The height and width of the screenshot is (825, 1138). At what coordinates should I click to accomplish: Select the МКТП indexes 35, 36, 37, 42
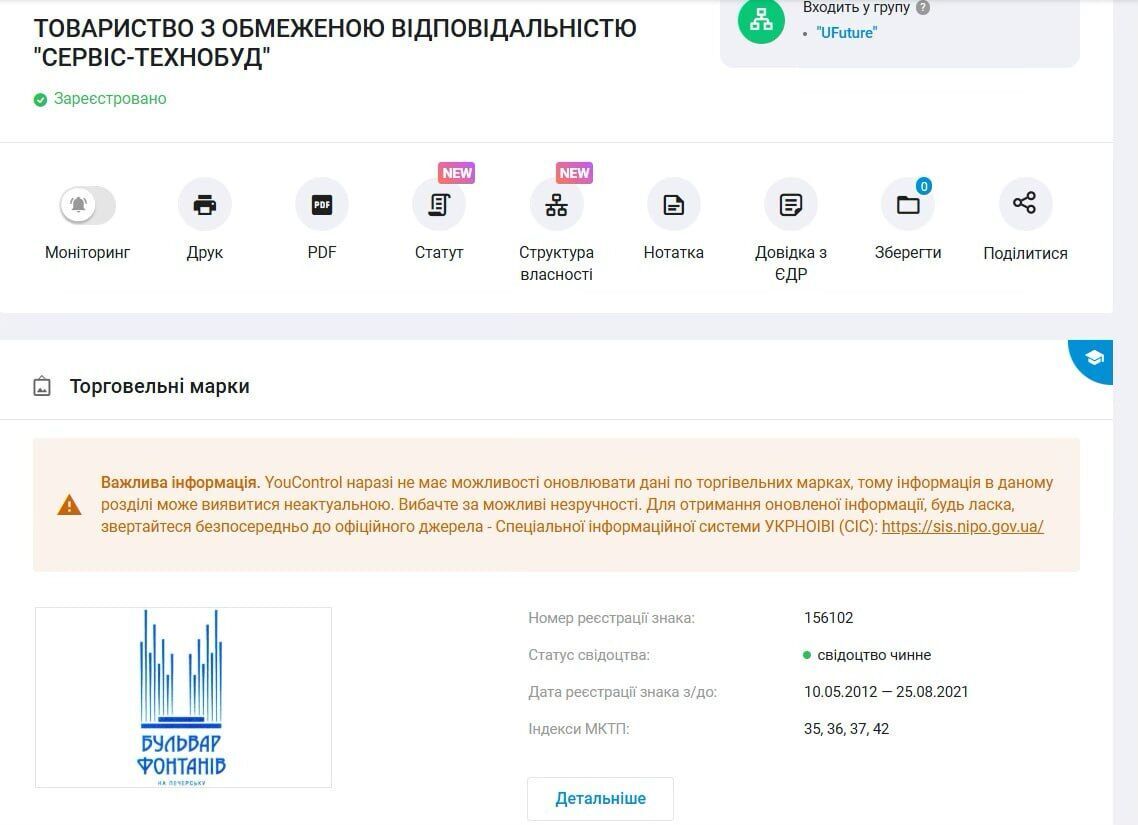point(846,729)
